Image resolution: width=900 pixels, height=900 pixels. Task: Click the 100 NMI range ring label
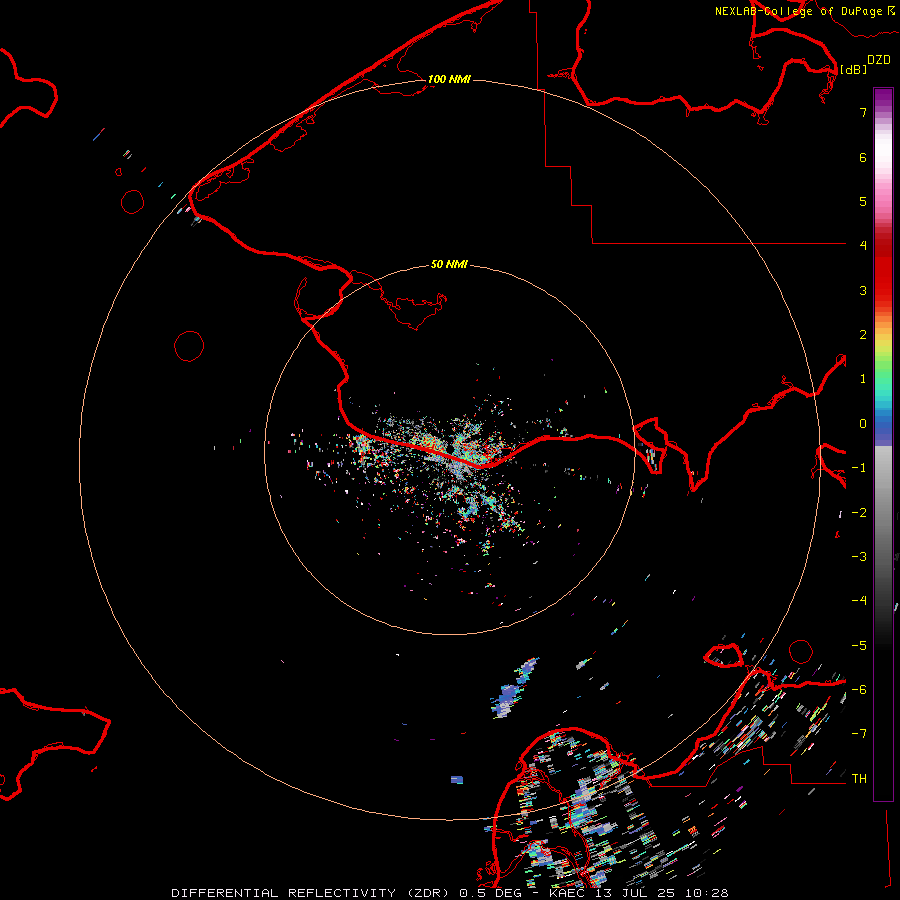(x=449, y=79)
